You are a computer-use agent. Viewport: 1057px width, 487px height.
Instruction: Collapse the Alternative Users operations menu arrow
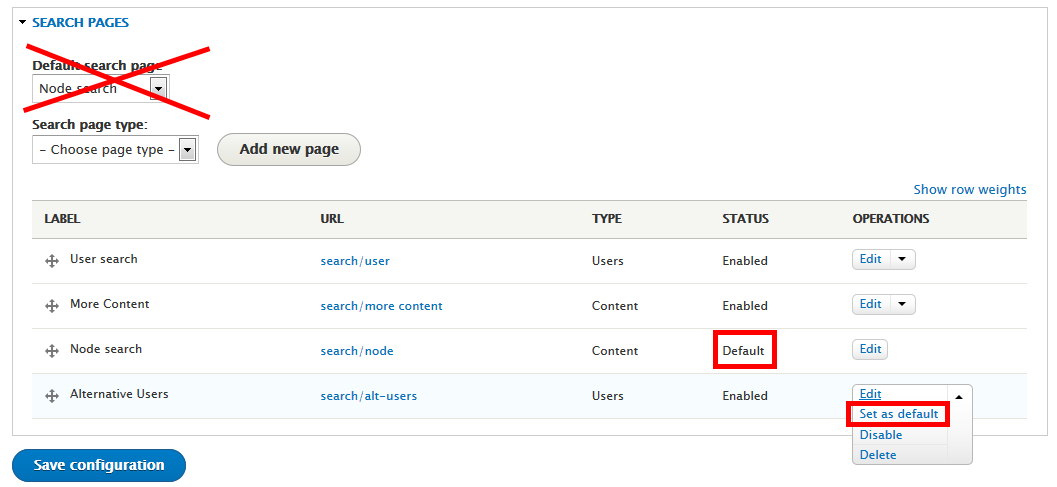tap(959, 396)
